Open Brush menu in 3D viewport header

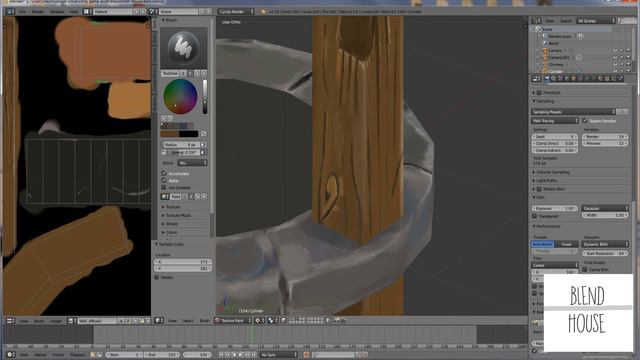tap(204, 321)
